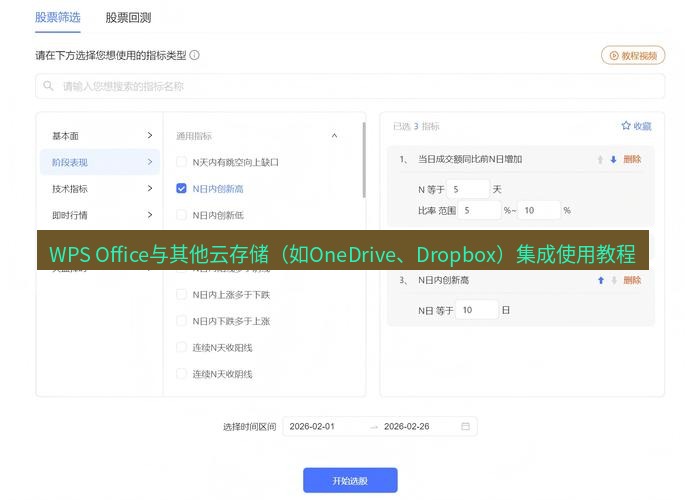The height and width of the screenshot is (500, 685).
Task: Check the N日内上涨多于下跌 checkbox
Action: pyautogui.click(x=181, y=294)
